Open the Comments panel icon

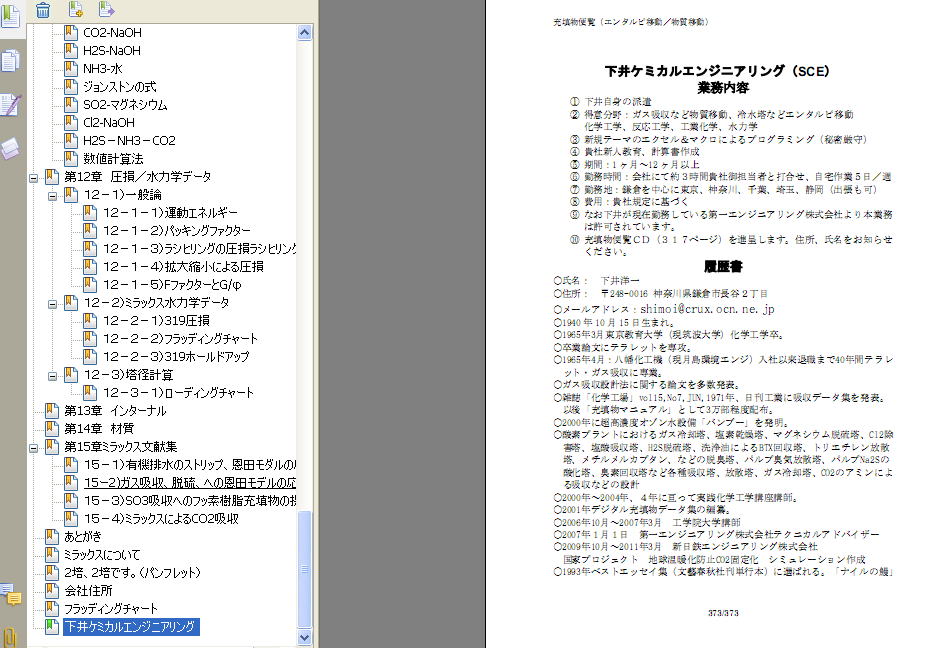[10, 595]
